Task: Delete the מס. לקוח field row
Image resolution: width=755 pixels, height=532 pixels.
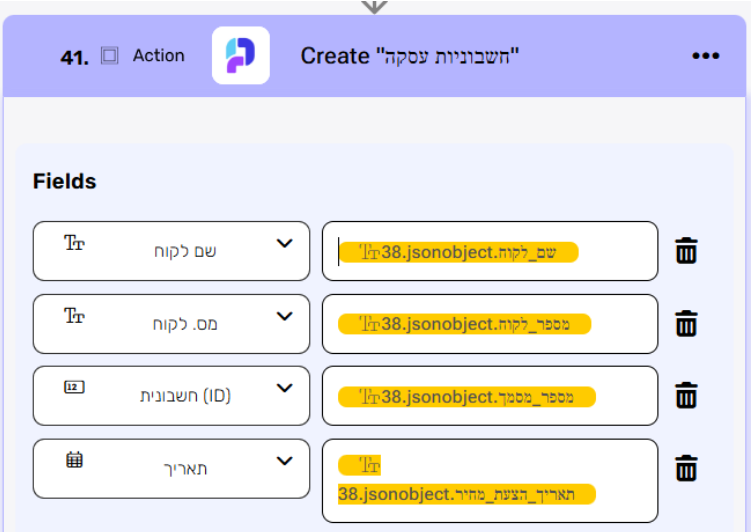Action: 686,324
